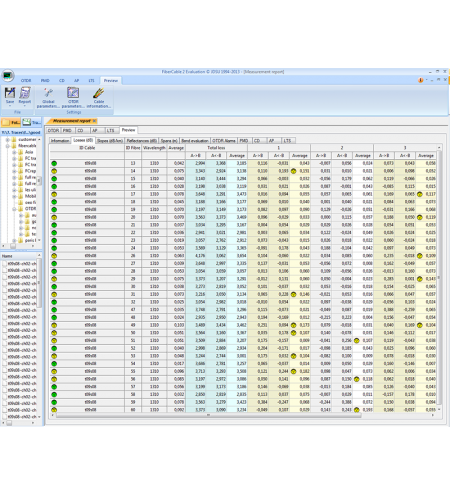
Task: Click the ID Fibre column header
Action: [133, 148]
